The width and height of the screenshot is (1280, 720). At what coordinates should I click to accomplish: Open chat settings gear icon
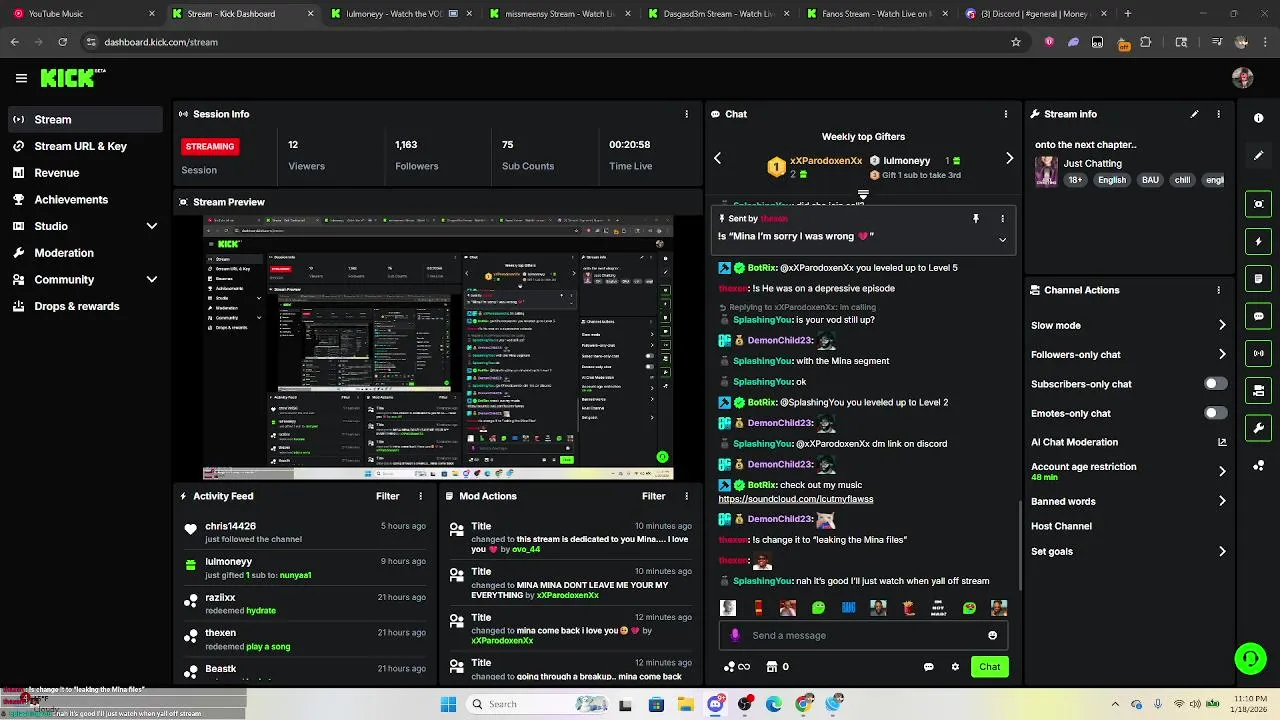[955, 667]
